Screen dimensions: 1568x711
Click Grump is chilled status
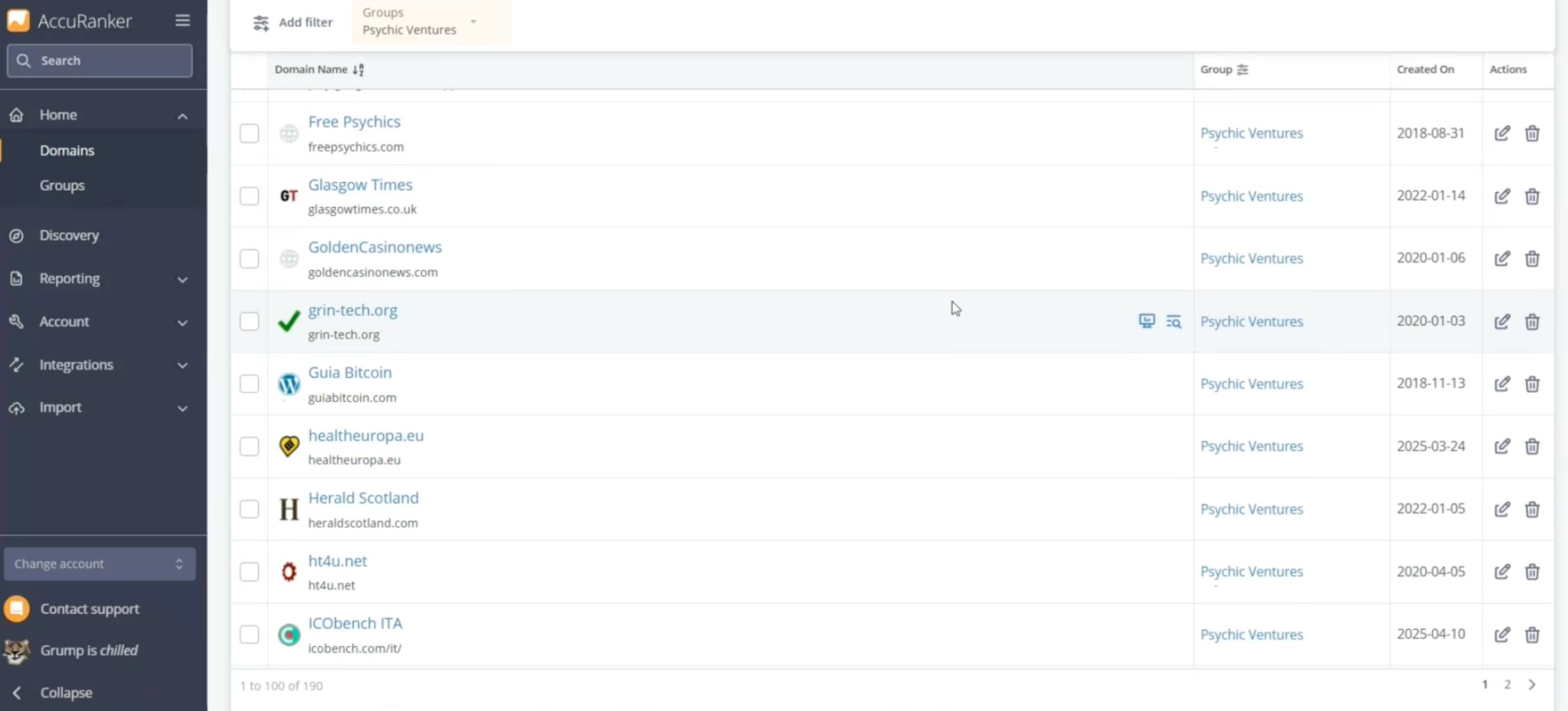[89, 651]
